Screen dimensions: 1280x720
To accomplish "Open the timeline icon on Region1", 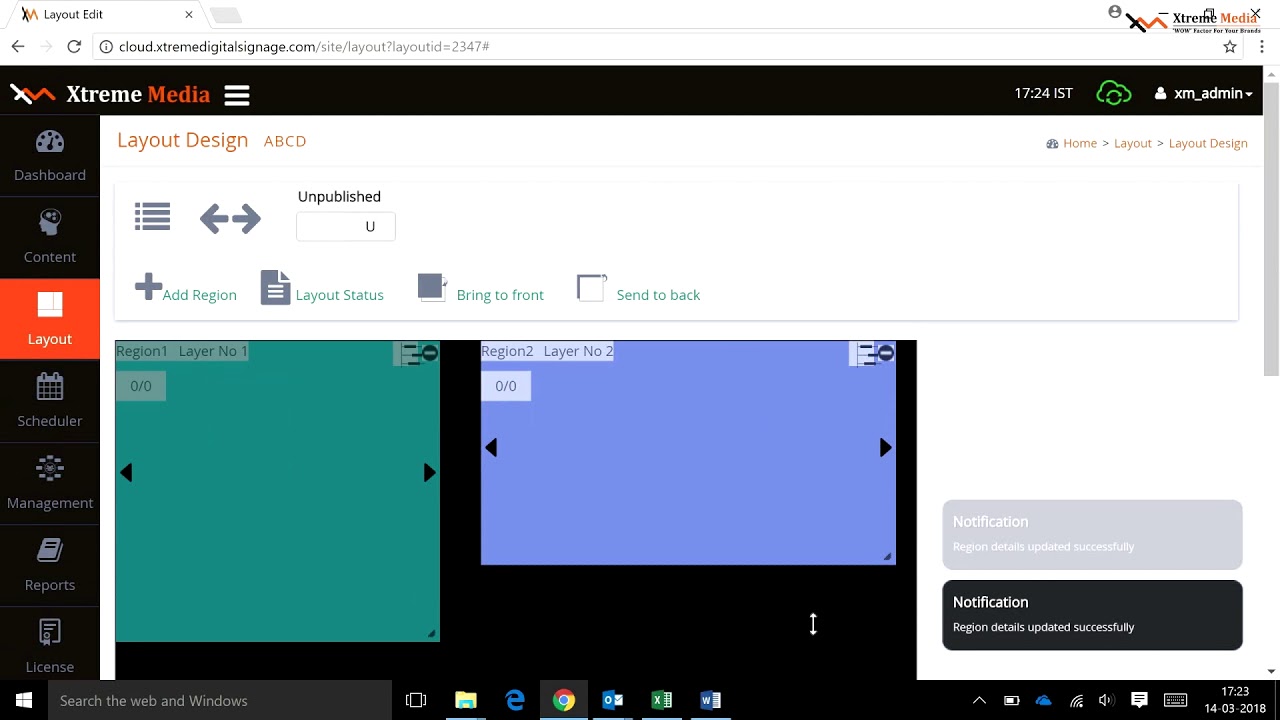I will point(410,353).
